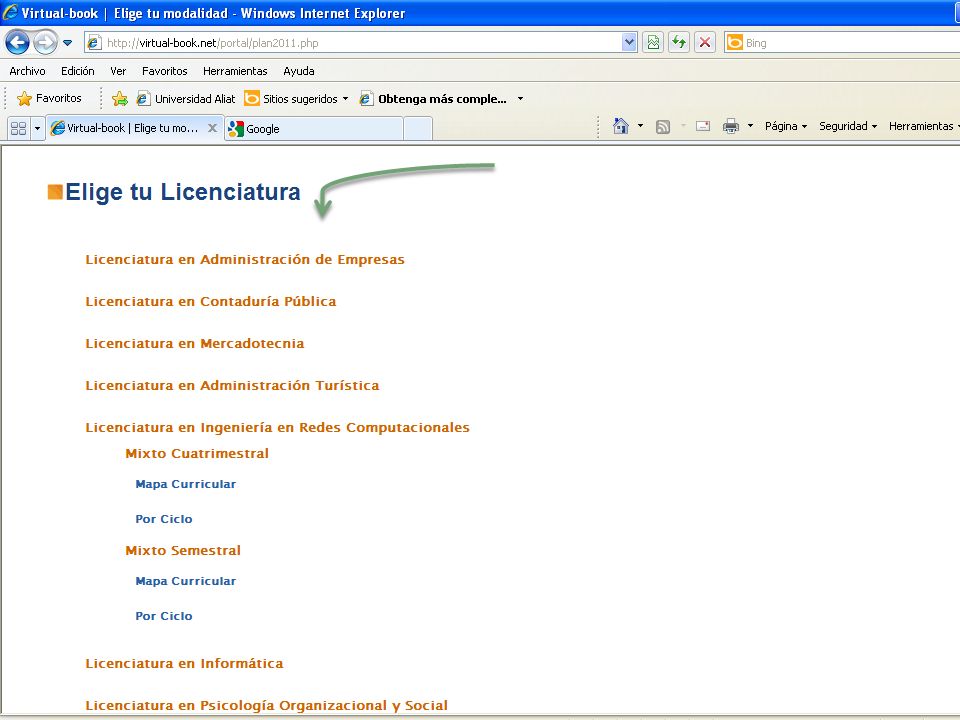Click the Elige tu Licenciatura heading
The height and width of the screenshot is (720, 960).
click(182, 192)
